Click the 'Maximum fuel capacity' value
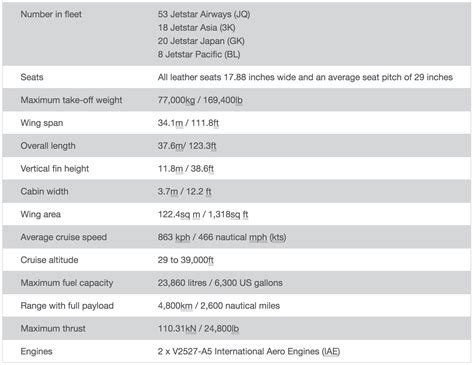The height and width of the screenshot is (365, 474). [x=220, y=283]
